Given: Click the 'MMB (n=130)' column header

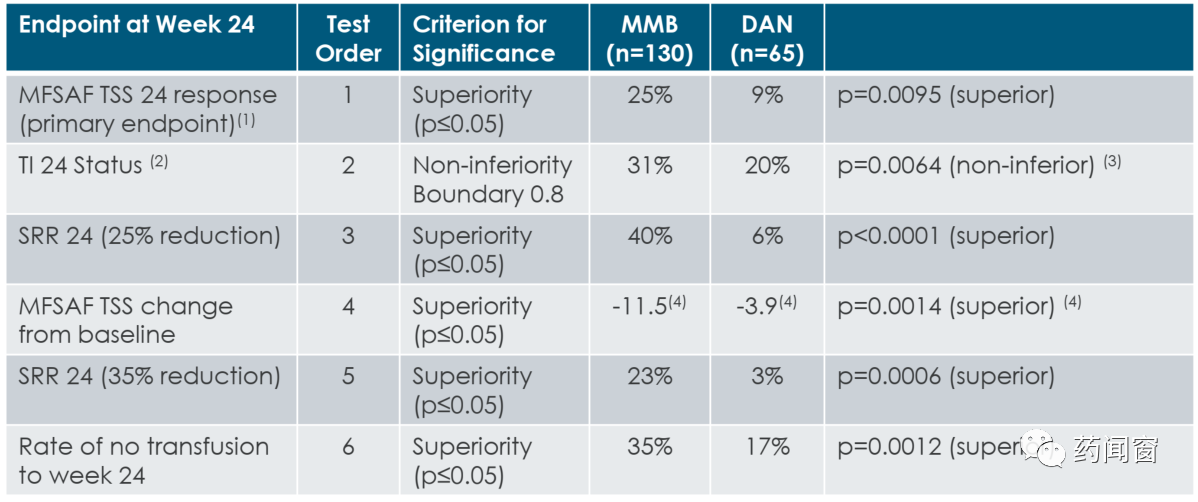Looking at the screenshot, I should click(x=649, y=38).
